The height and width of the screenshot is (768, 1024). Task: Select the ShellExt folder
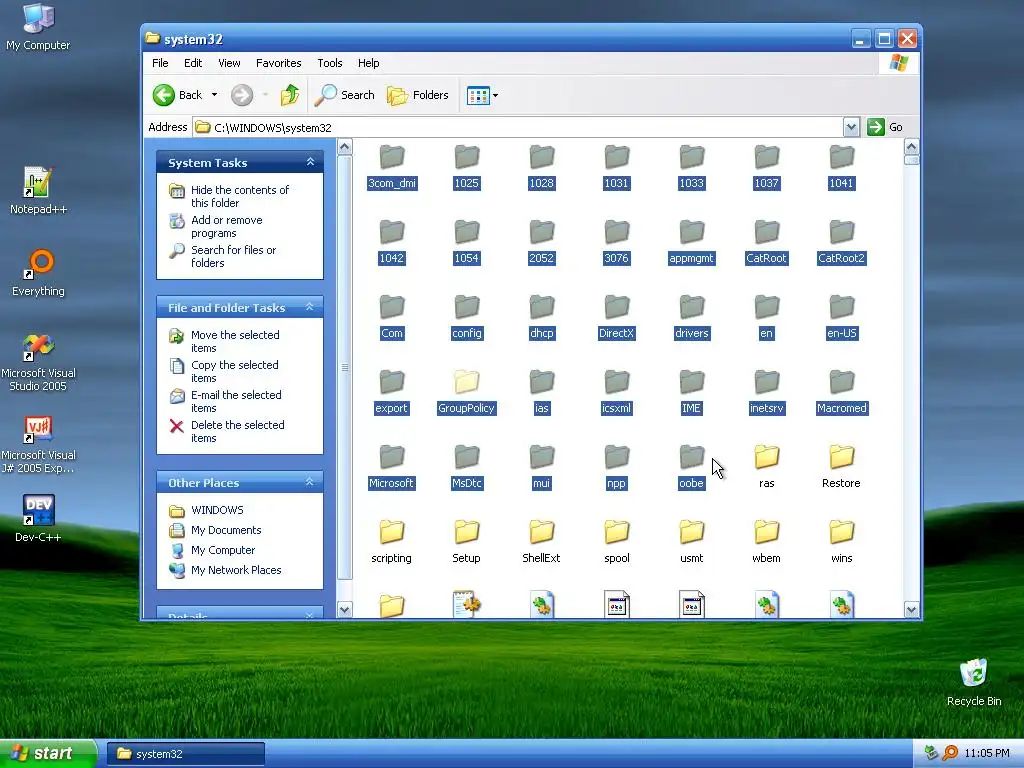click(541, 543)
